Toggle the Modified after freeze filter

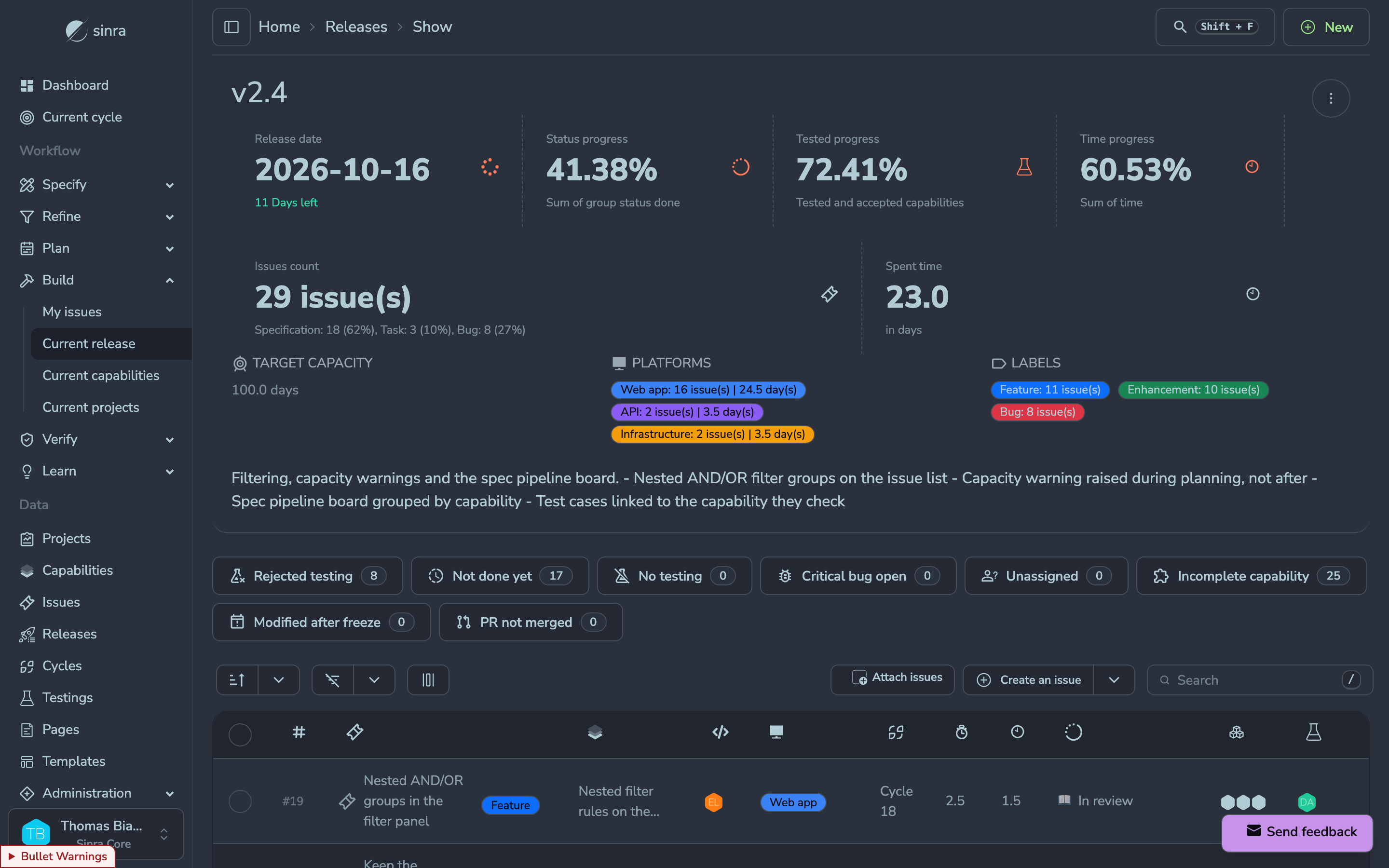(321, 622)
